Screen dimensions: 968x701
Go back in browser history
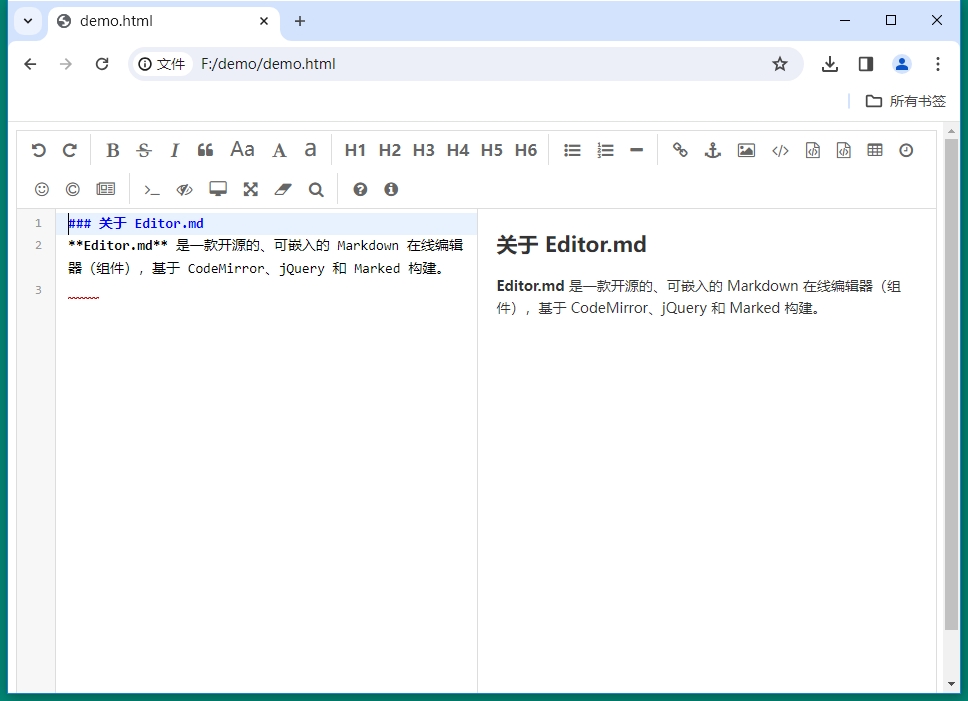coord(30,64)
